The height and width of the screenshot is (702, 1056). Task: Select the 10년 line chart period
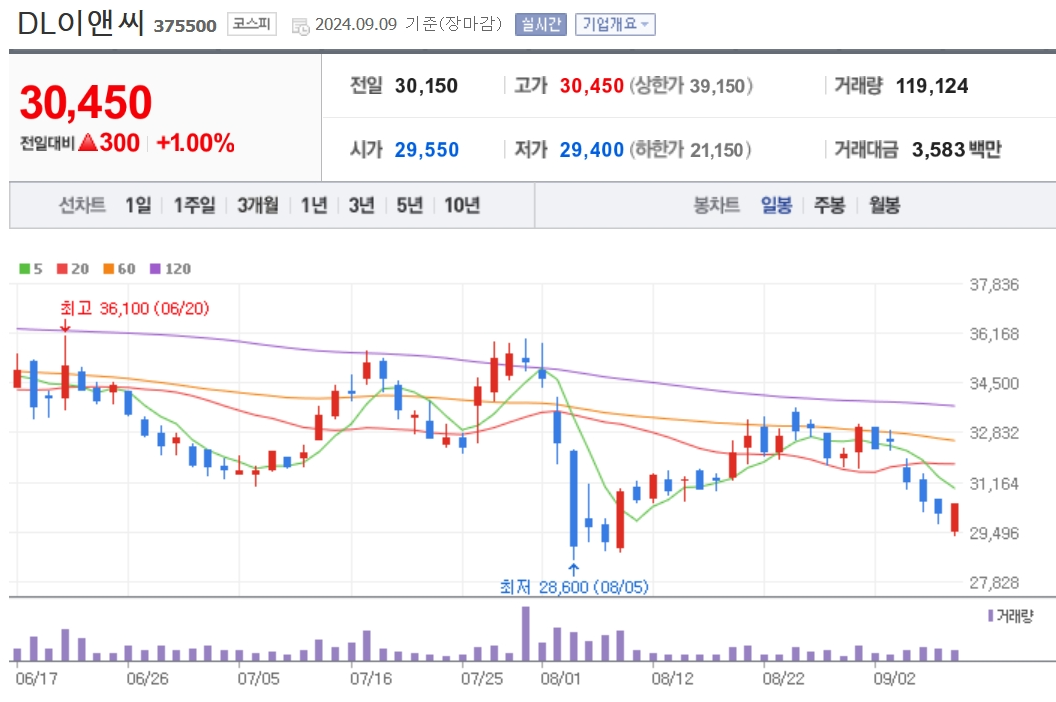point(462,205)
